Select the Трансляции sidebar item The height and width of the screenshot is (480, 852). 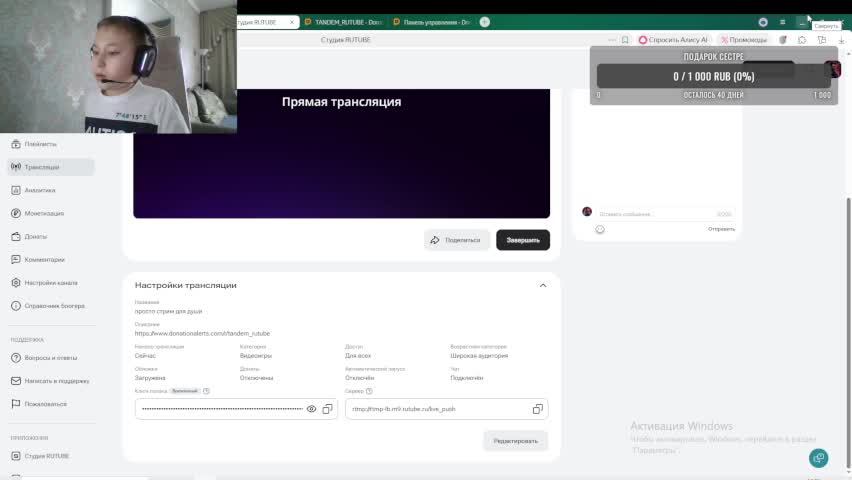click(x=51, y=167)
